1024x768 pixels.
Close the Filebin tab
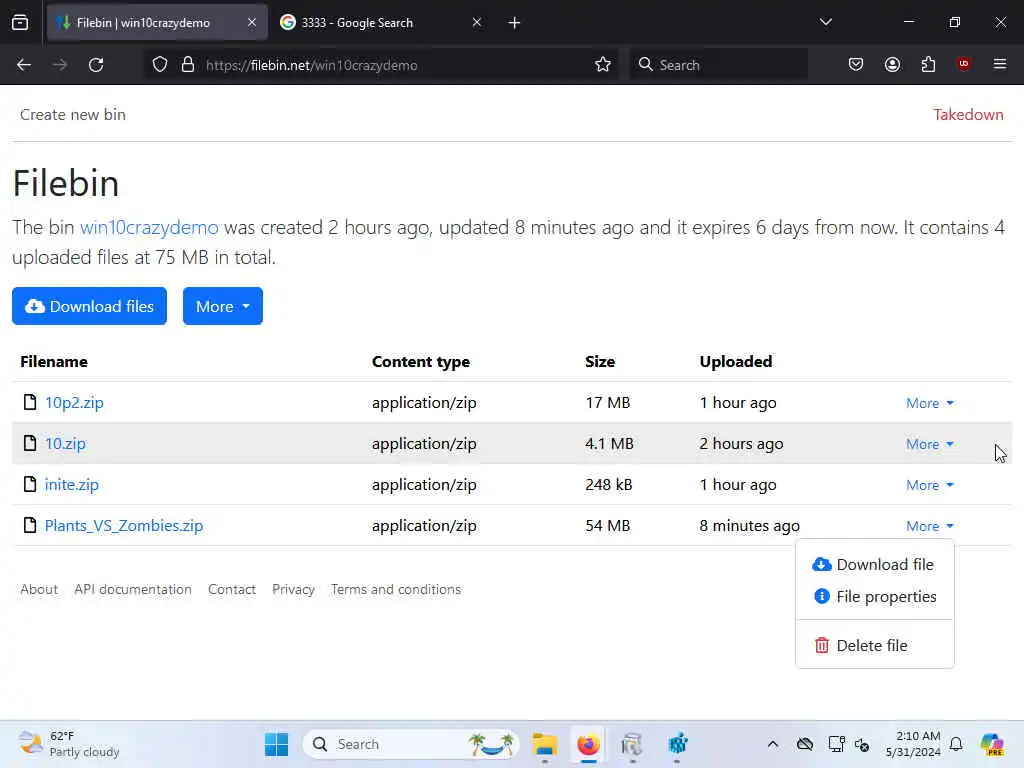pyautogui.click(x=251, y=23)
